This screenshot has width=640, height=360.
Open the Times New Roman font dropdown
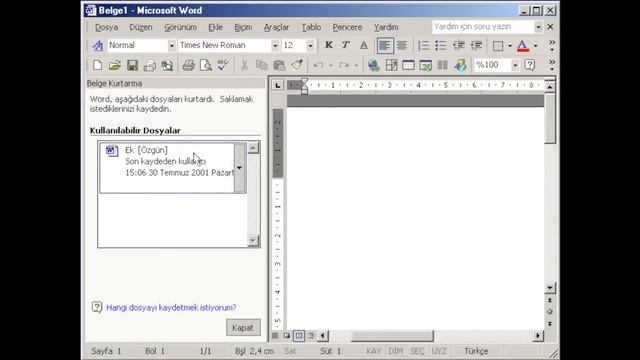coord(275,46)
